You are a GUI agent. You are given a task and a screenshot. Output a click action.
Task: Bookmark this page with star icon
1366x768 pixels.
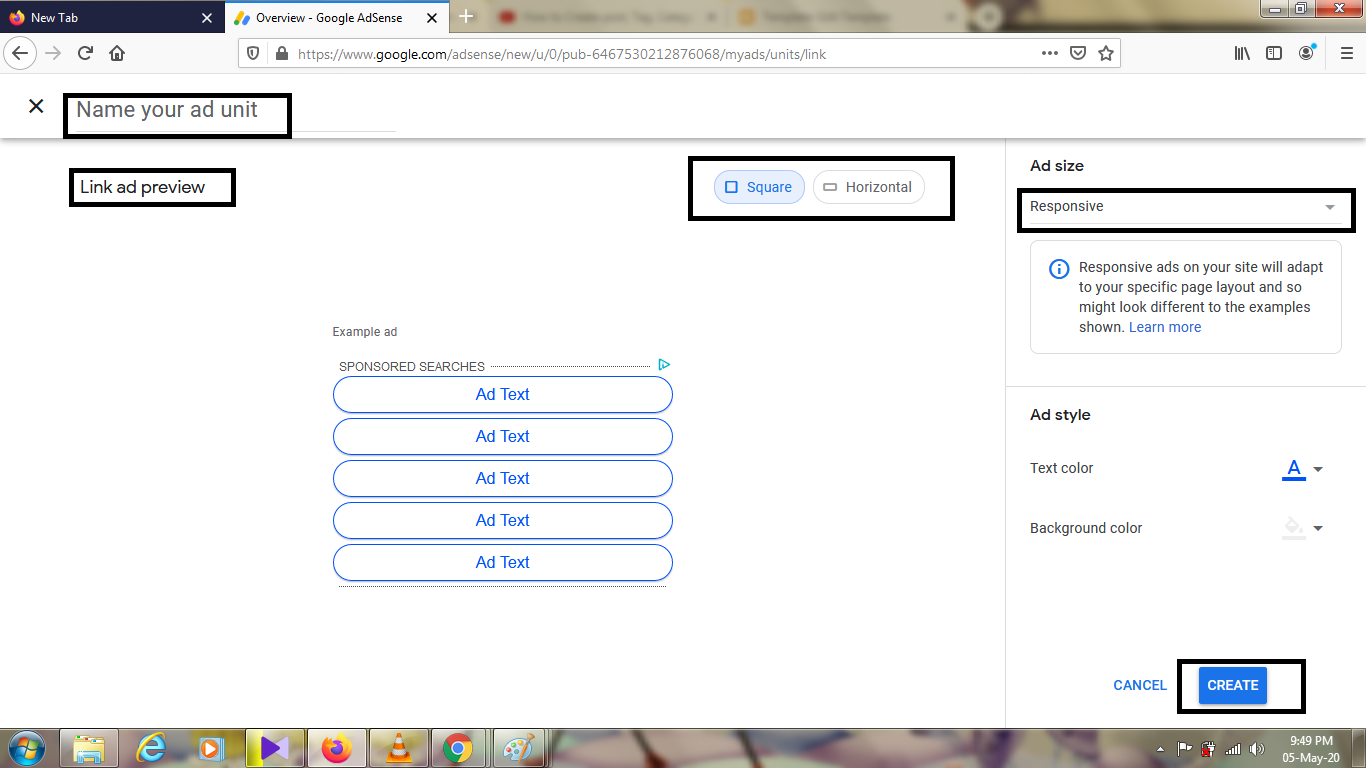1105,54
